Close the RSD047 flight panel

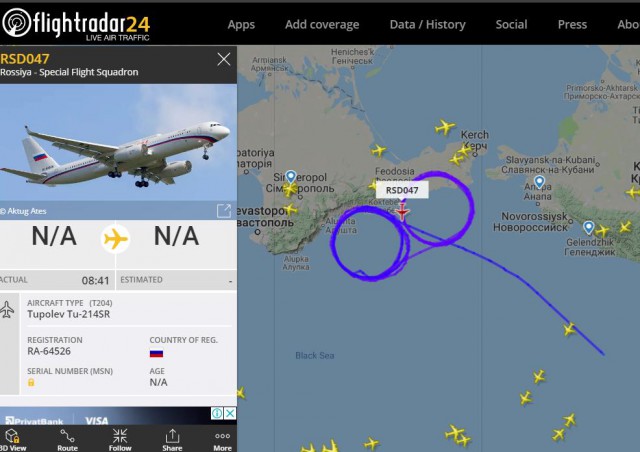tap(224, 60)
